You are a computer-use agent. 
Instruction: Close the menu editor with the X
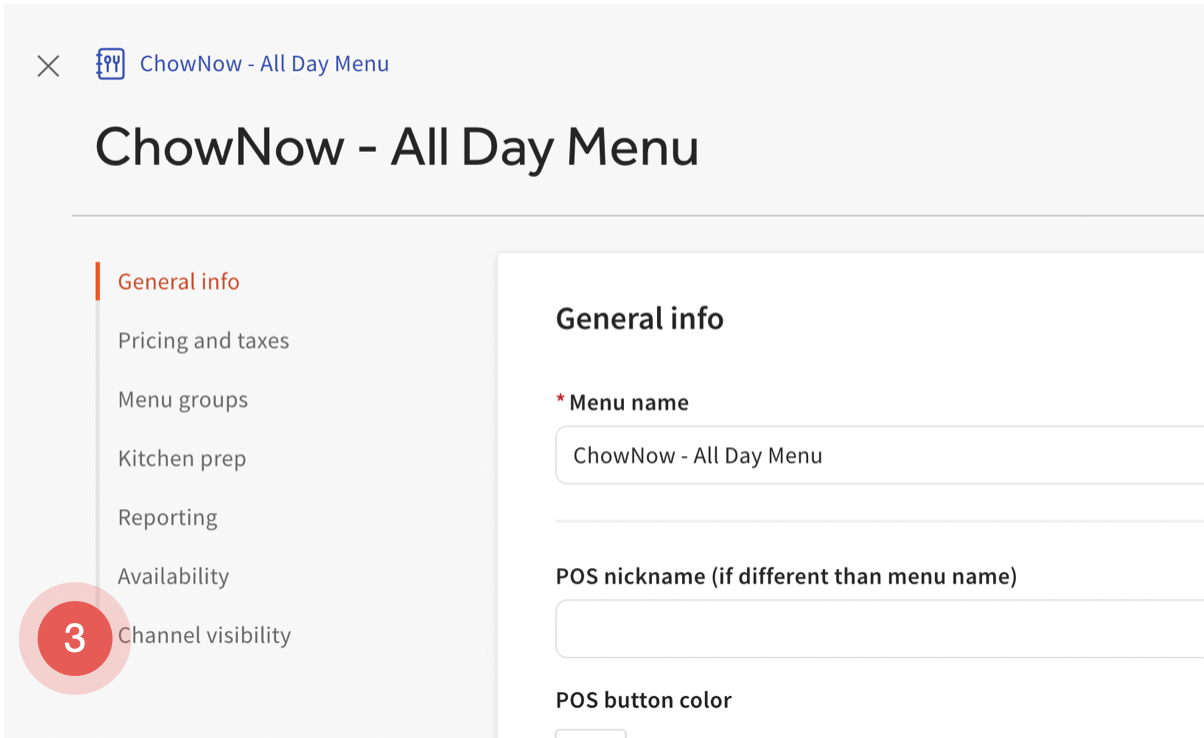48,65
